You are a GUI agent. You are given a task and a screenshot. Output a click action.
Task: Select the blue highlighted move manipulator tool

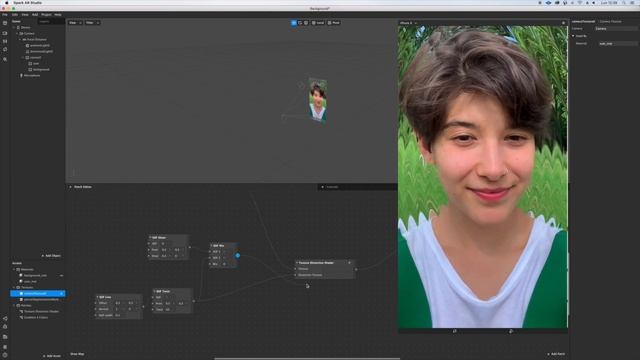294,23
